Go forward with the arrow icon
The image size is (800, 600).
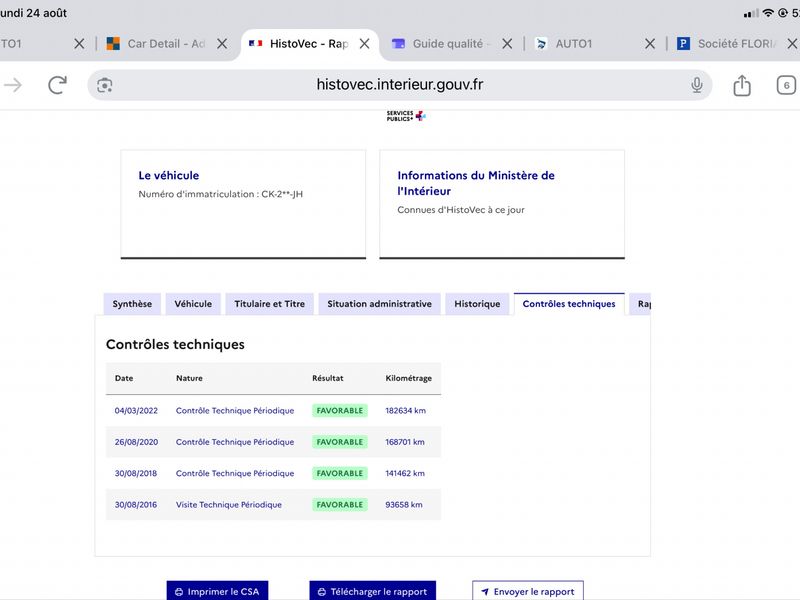pyautogui.click(x=13, y=85)
